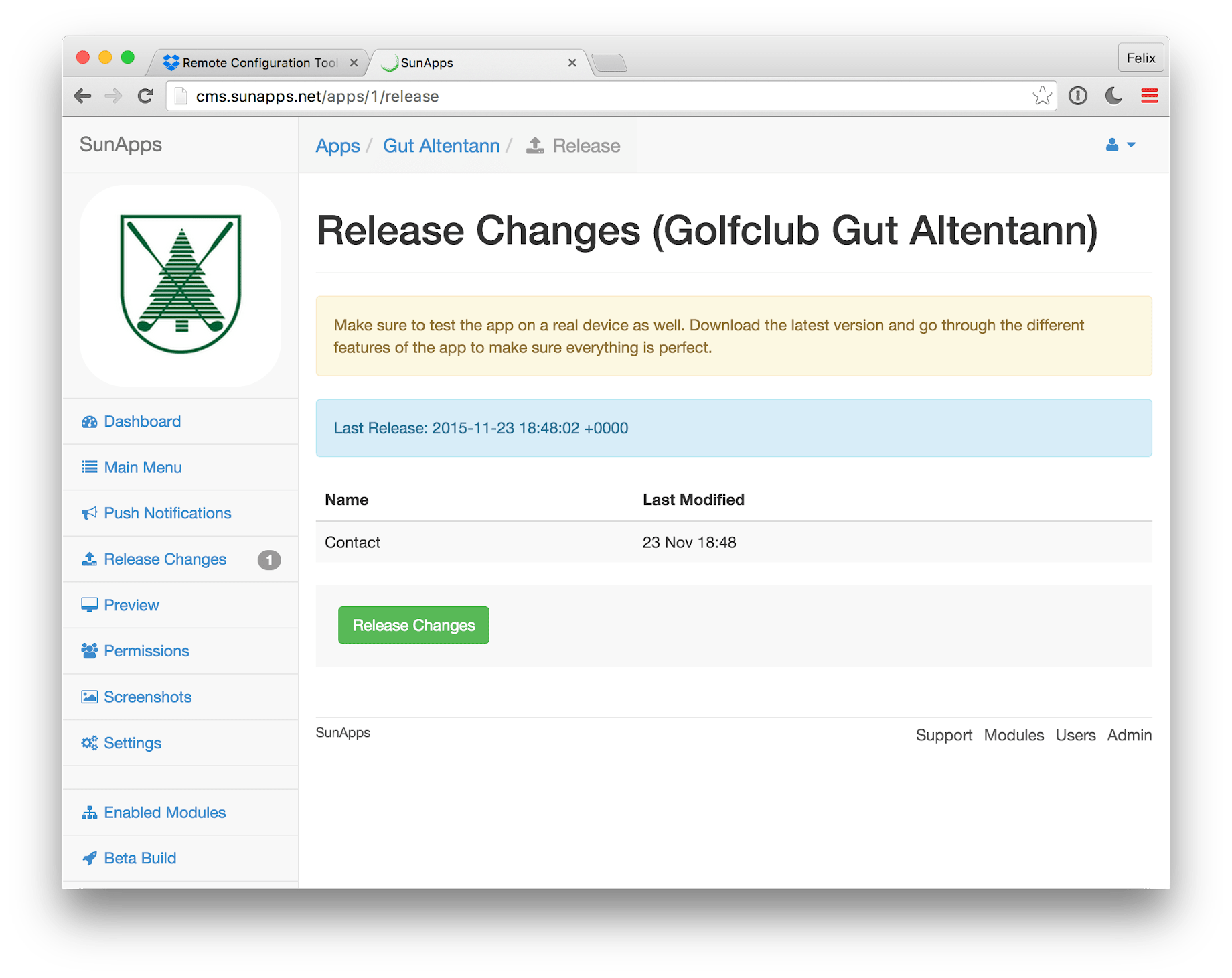
Task: Click the Release Changes upload icon in sidebar
Action: coord(89,559)
